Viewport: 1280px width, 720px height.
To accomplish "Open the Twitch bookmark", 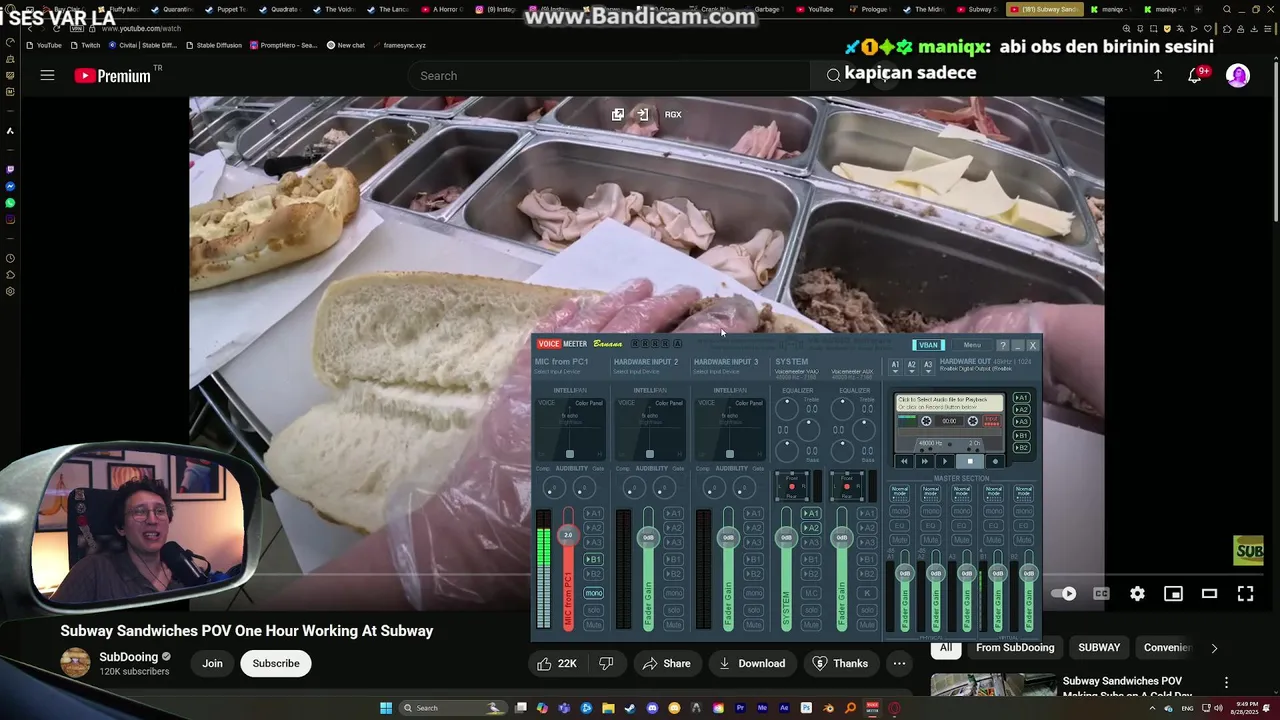I will (85, 45).
